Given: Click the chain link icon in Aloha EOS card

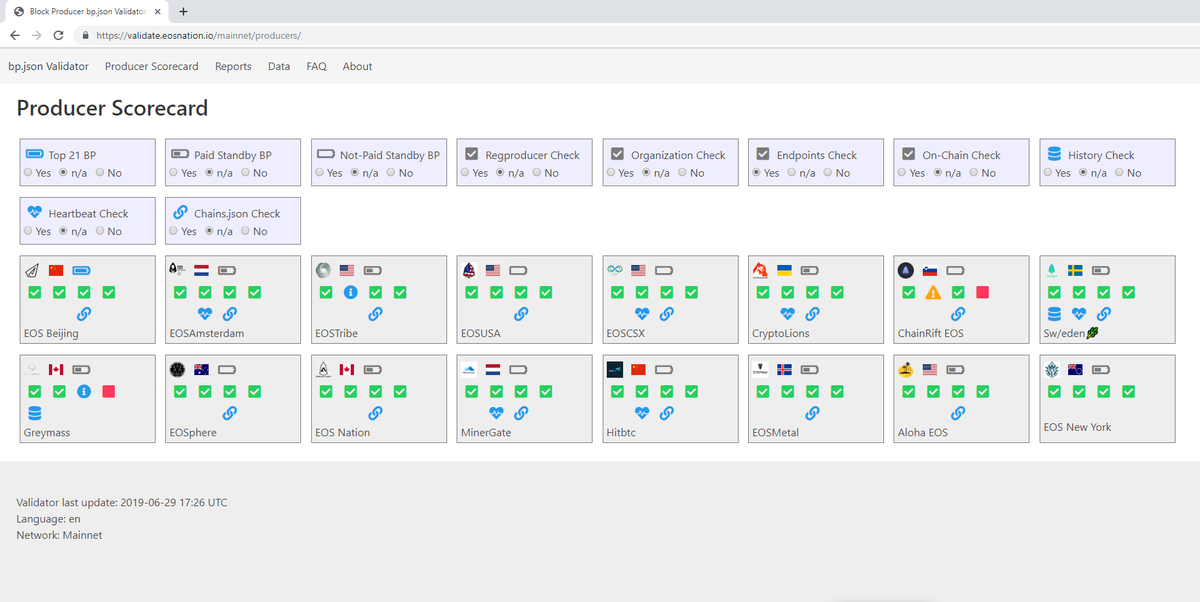Looking at the screenshot, I should pyautogui.click(x=958, y=412).
